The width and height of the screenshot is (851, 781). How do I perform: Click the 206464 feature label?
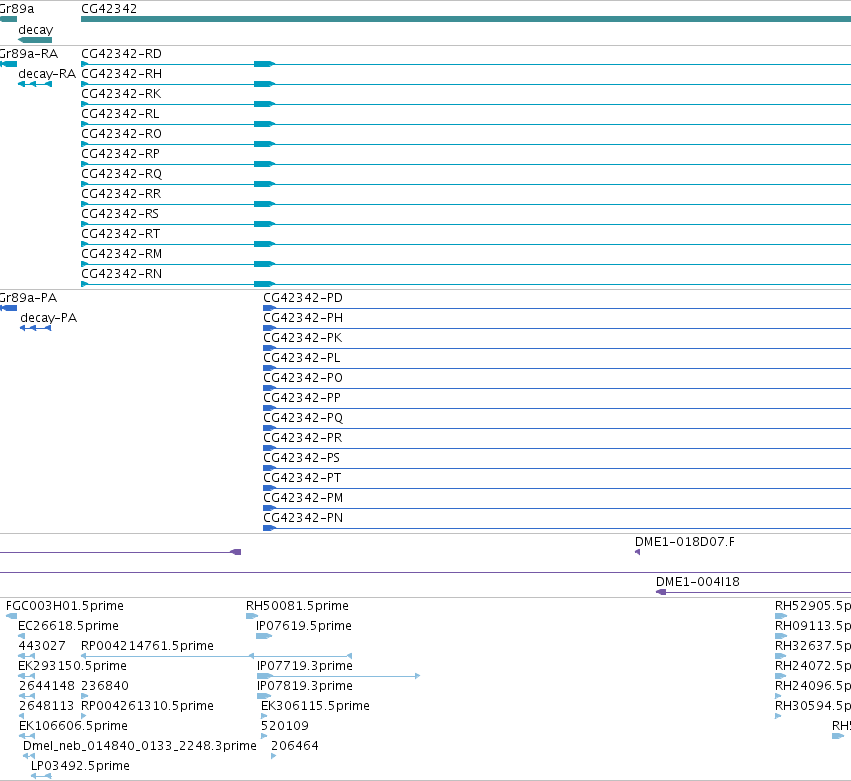295,746
